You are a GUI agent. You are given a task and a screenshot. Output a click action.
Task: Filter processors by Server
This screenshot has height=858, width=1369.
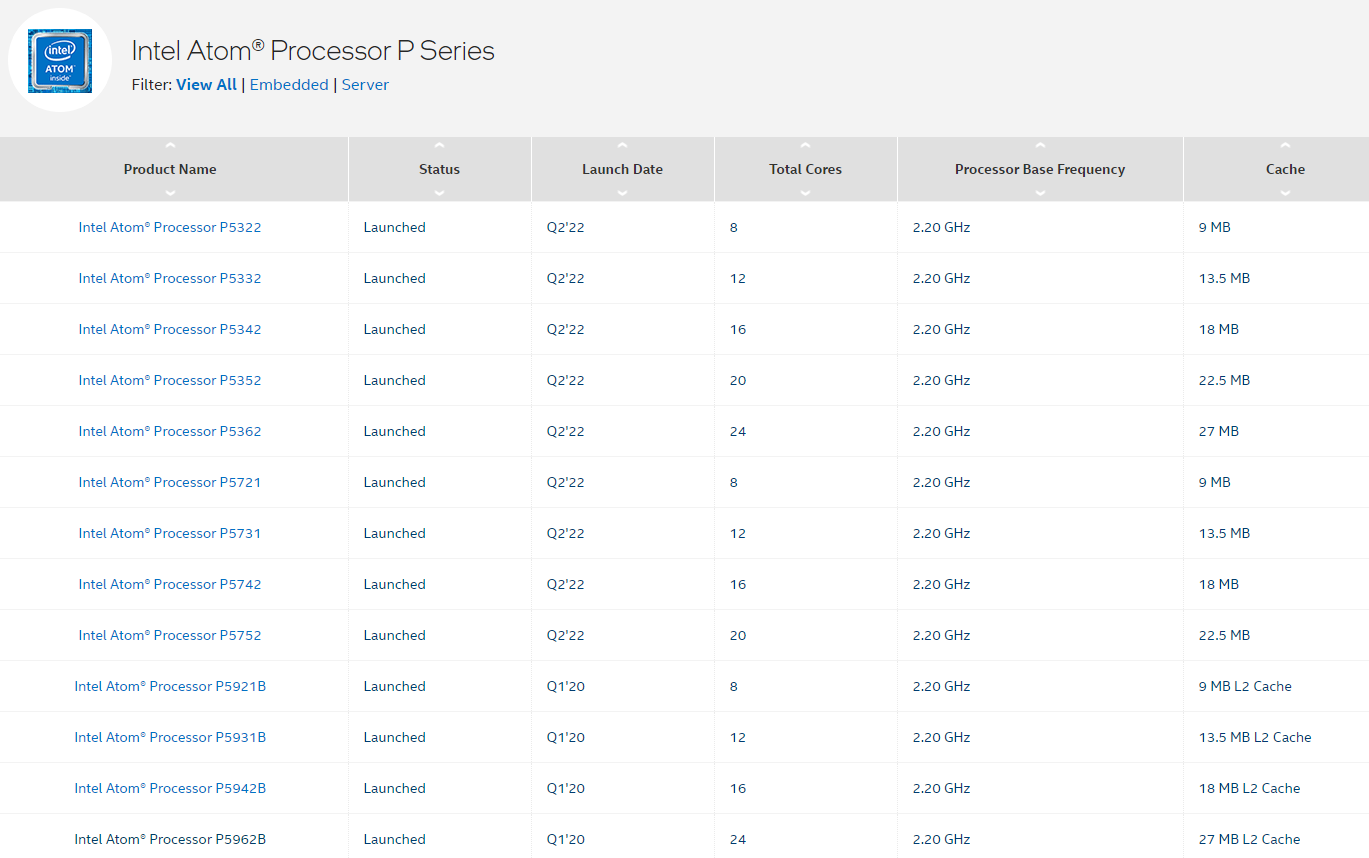(x=365, y=85)
